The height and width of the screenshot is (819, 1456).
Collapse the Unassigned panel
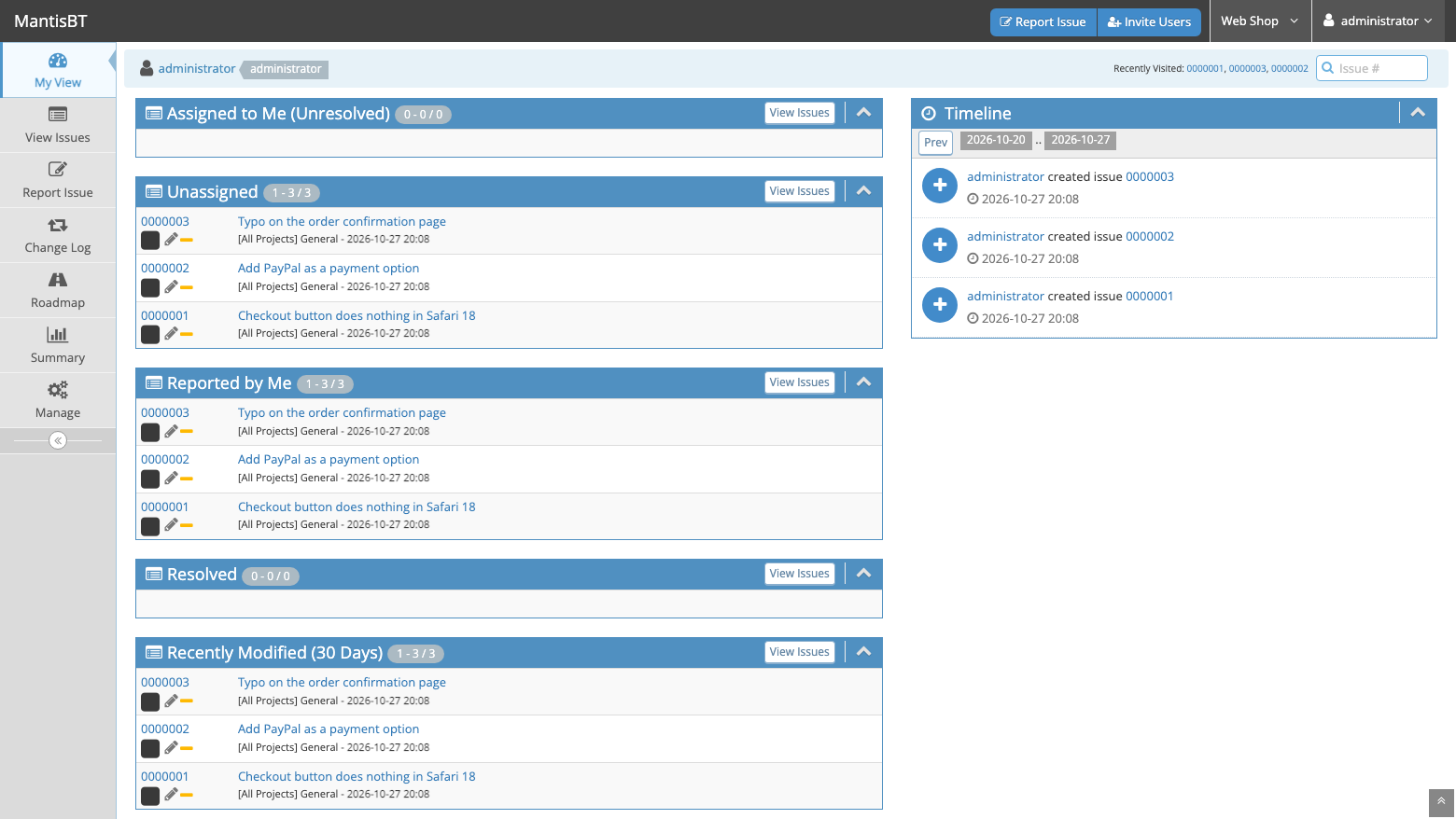pyautogui.click(x=864, y=191)
